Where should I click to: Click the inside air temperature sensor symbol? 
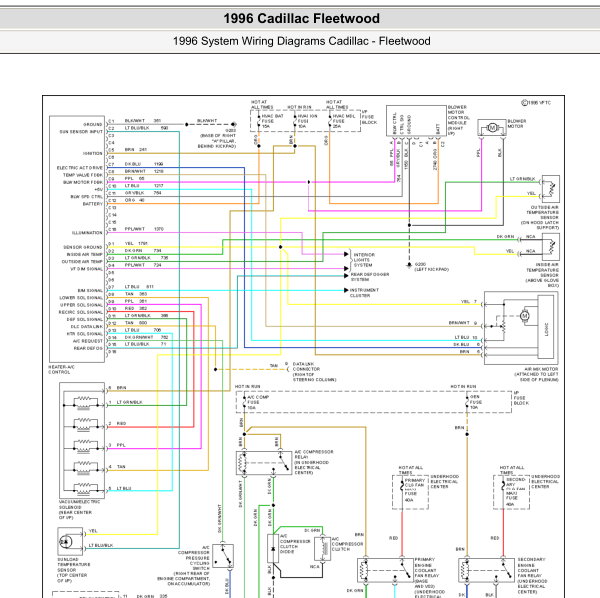pos(551,247)
